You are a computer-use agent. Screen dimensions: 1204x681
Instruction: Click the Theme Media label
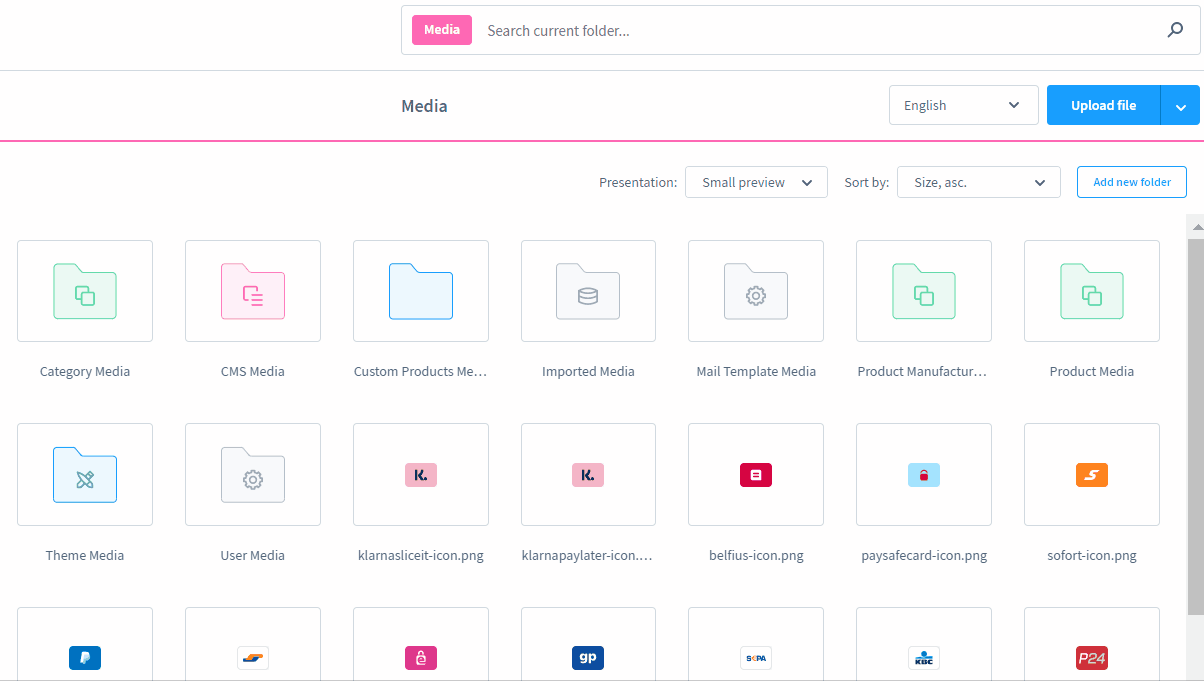pyautogui.click(x=85, y=555)
